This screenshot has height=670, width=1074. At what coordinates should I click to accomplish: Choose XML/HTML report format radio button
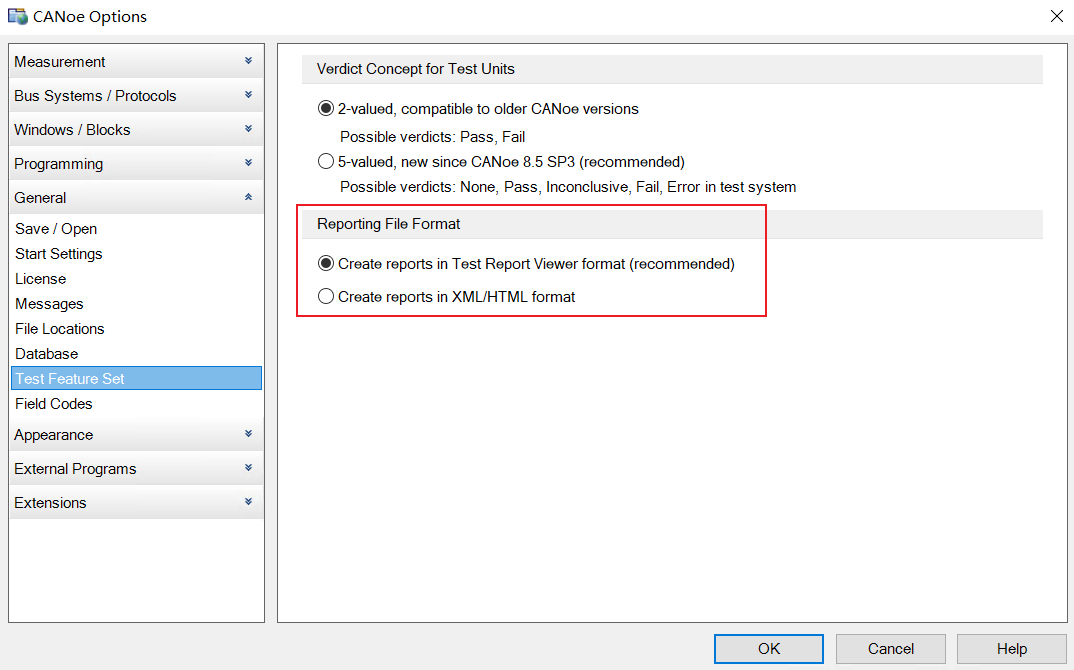(326, 296)
